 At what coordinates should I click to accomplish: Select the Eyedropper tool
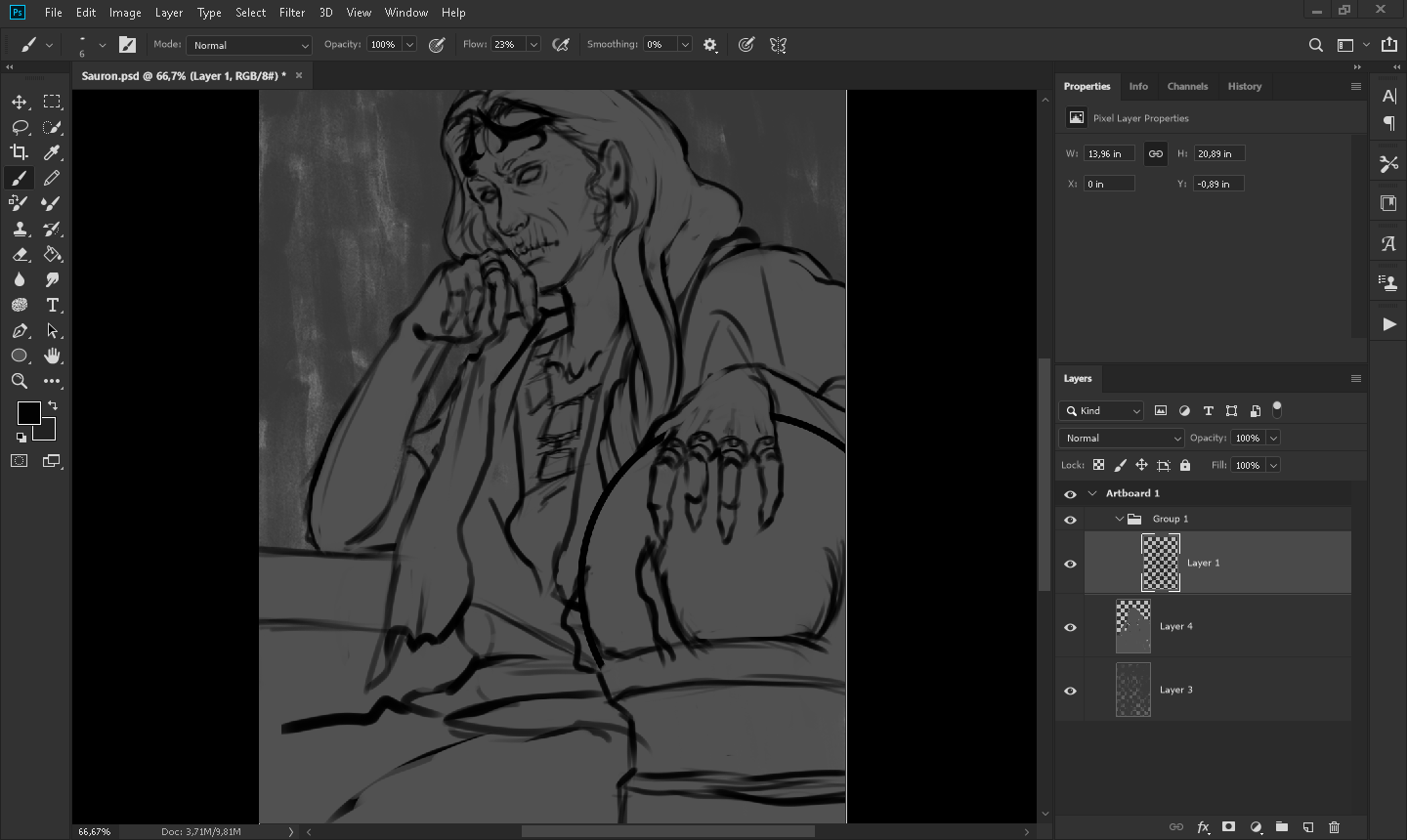point(52,152)
